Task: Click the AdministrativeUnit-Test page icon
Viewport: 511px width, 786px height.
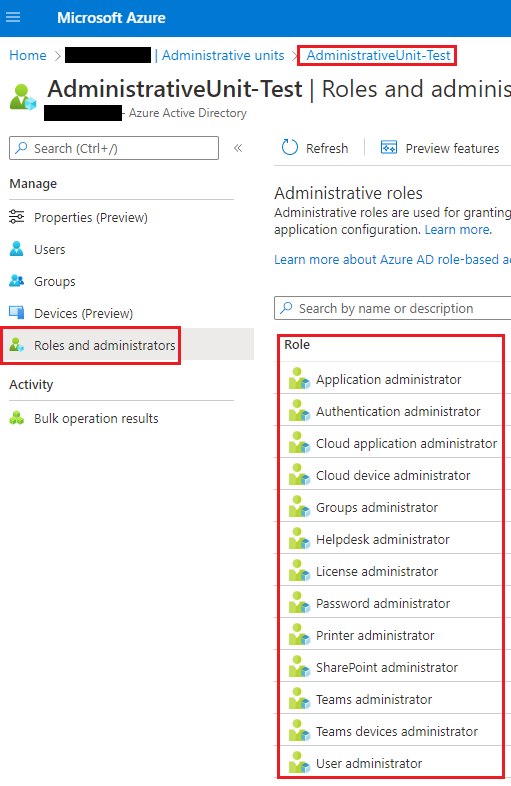Action: point(23,97)
